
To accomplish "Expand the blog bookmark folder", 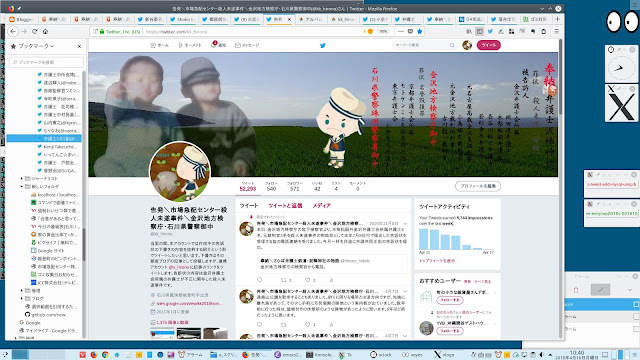I will coord(22,298).
